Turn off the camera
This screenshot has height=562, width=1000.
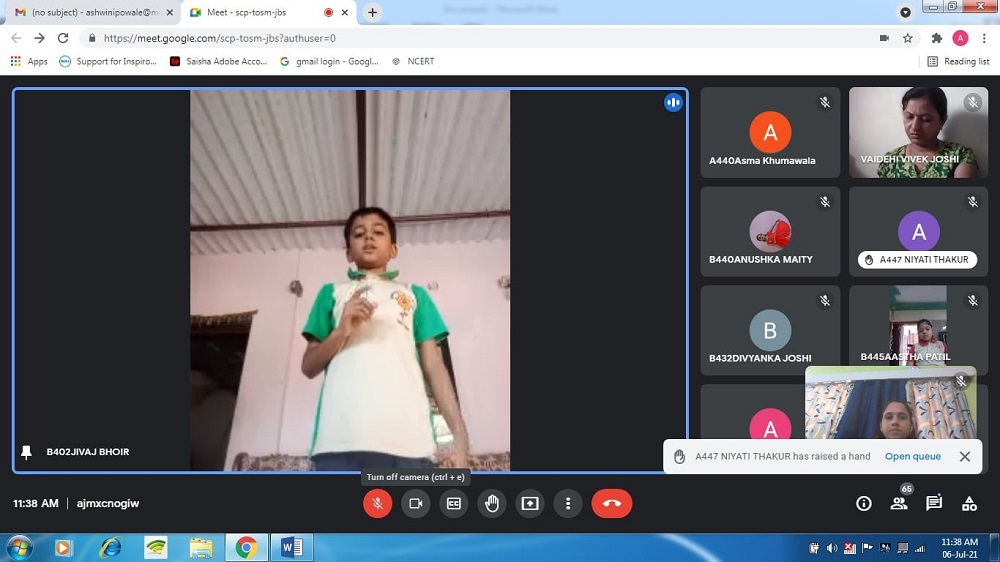(x=415, y=503)
